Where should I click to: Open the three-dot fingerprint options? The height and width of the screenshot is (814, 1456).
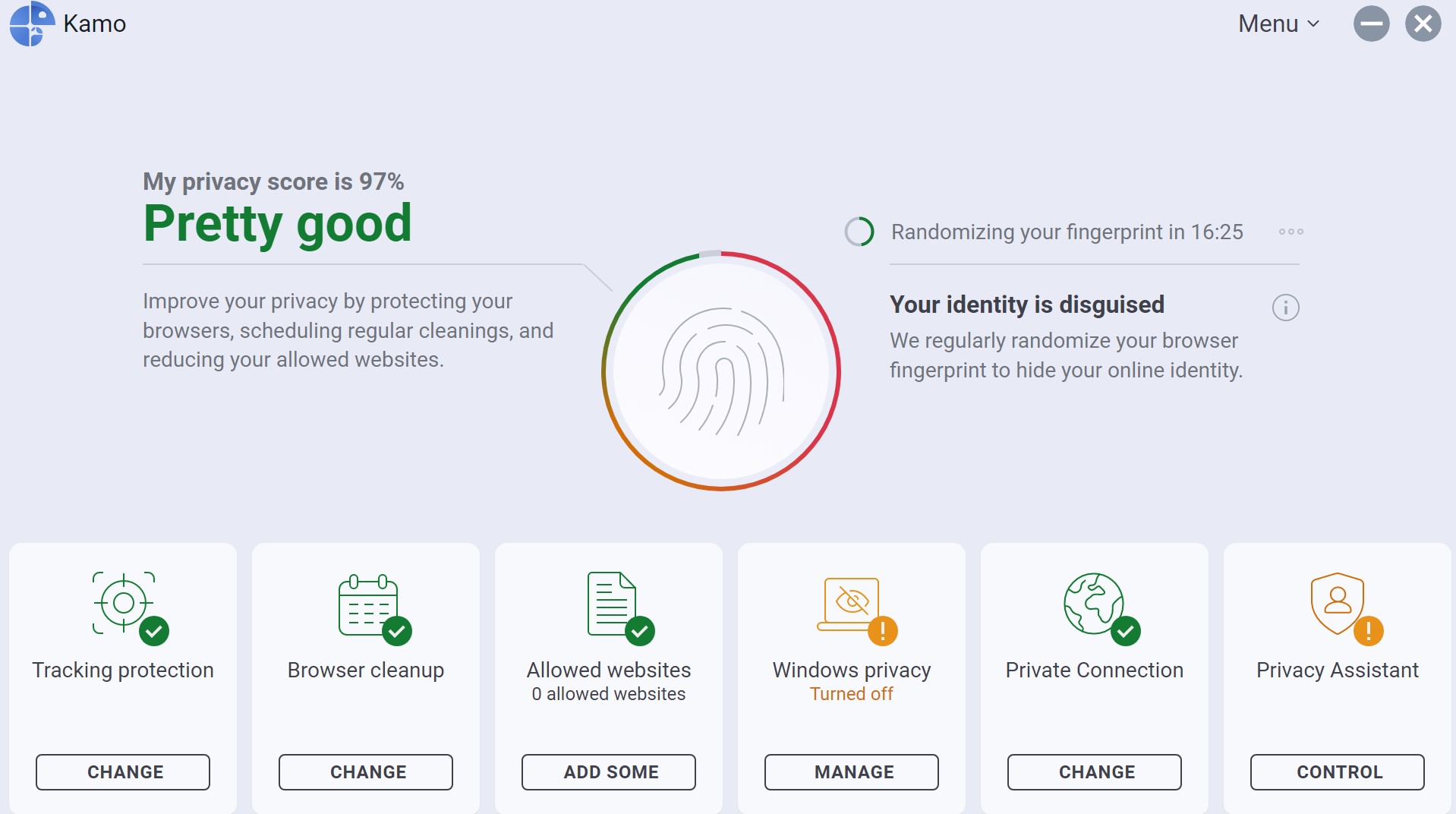click(x=1291, y=232)
